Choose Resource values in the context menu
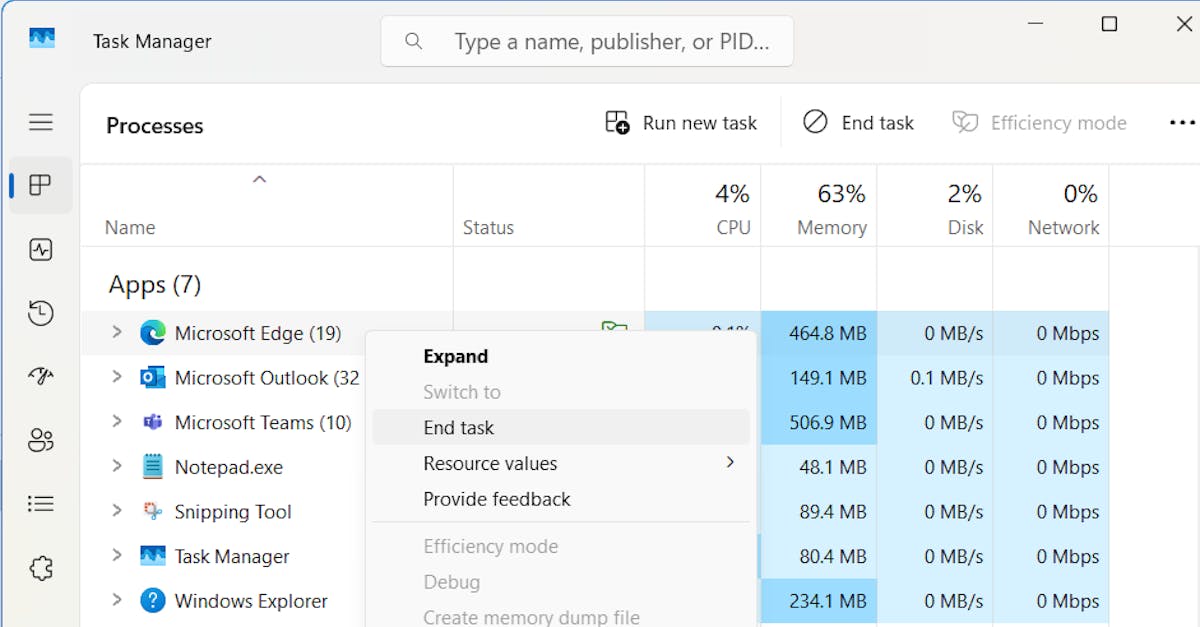The height and width of the screenshot is (627, 1200). 561,463
